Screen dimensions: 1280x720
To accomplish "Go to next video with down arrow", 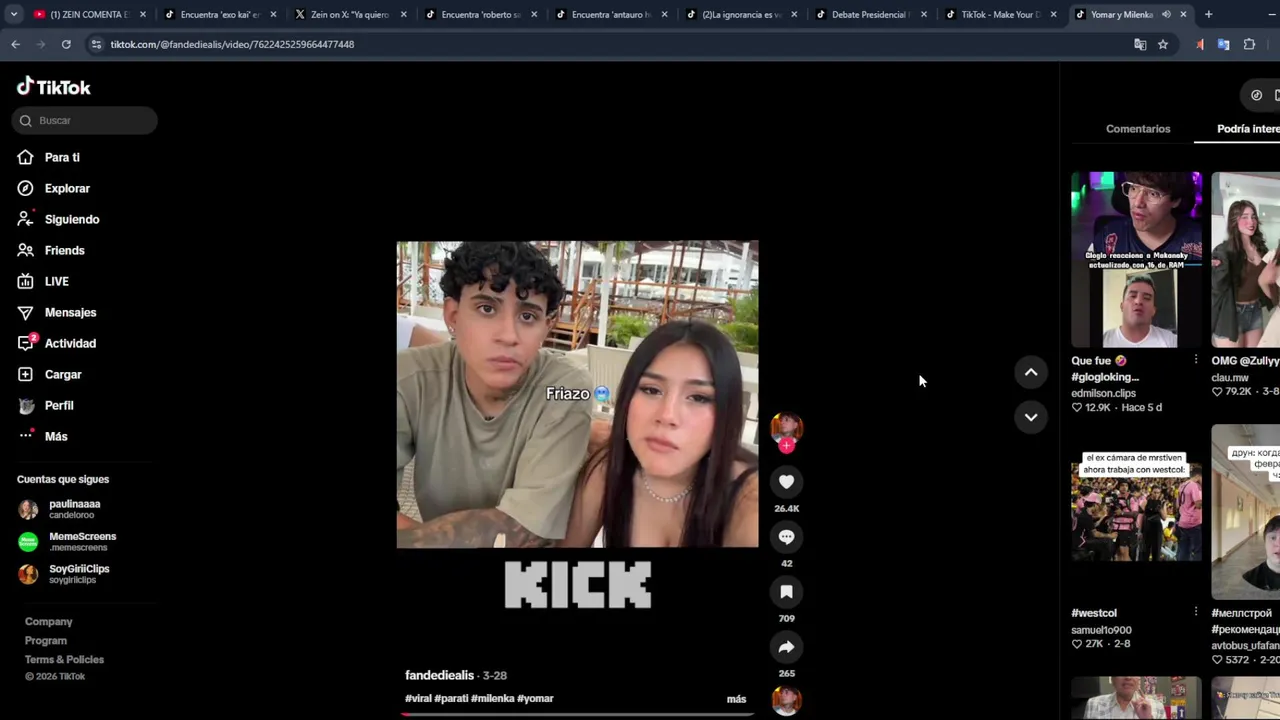I will pyautogui.click(x=1031, y=416).
